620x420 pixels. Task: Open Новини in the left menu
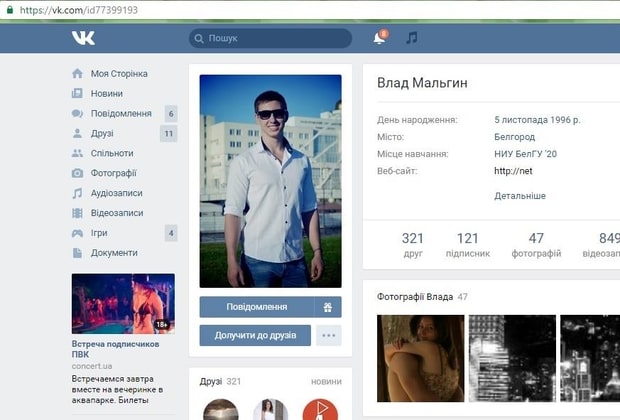(107, 93)
